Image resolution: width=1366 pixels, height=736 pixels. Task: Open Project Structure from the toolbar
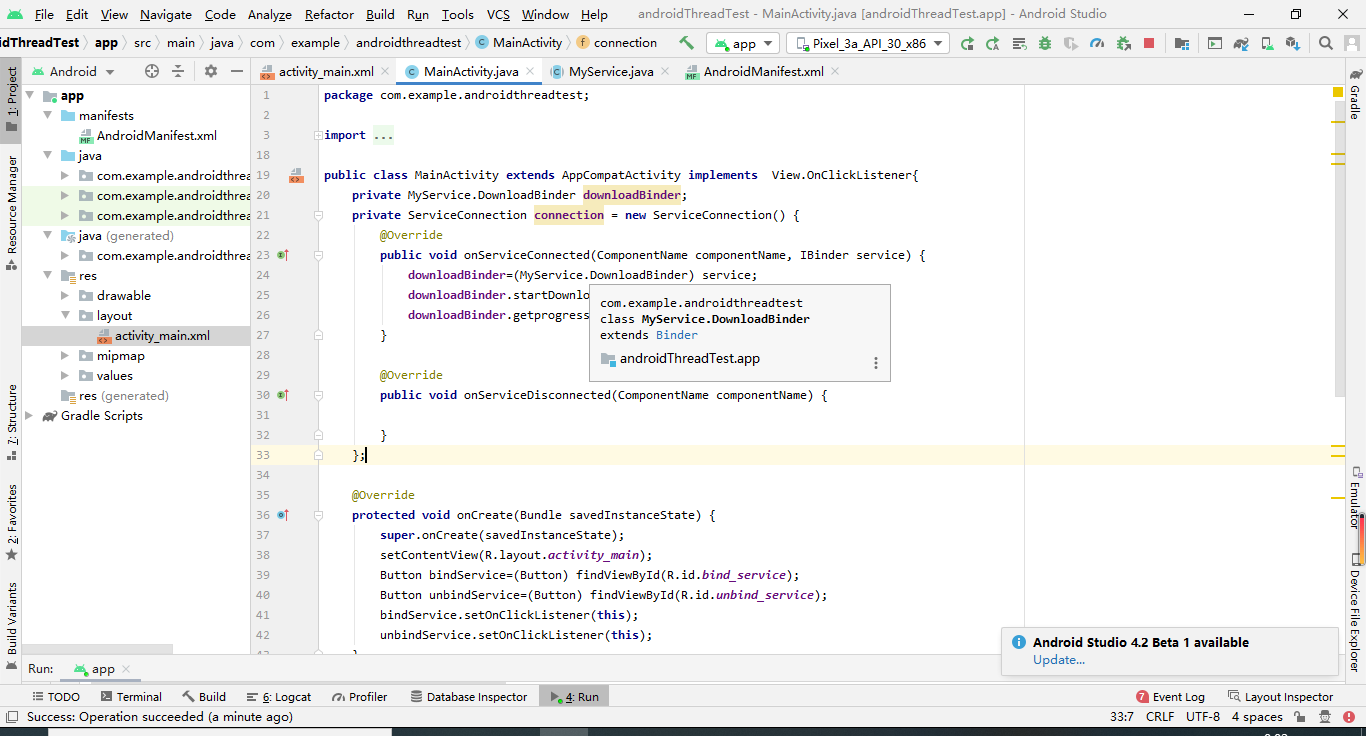1182,43
